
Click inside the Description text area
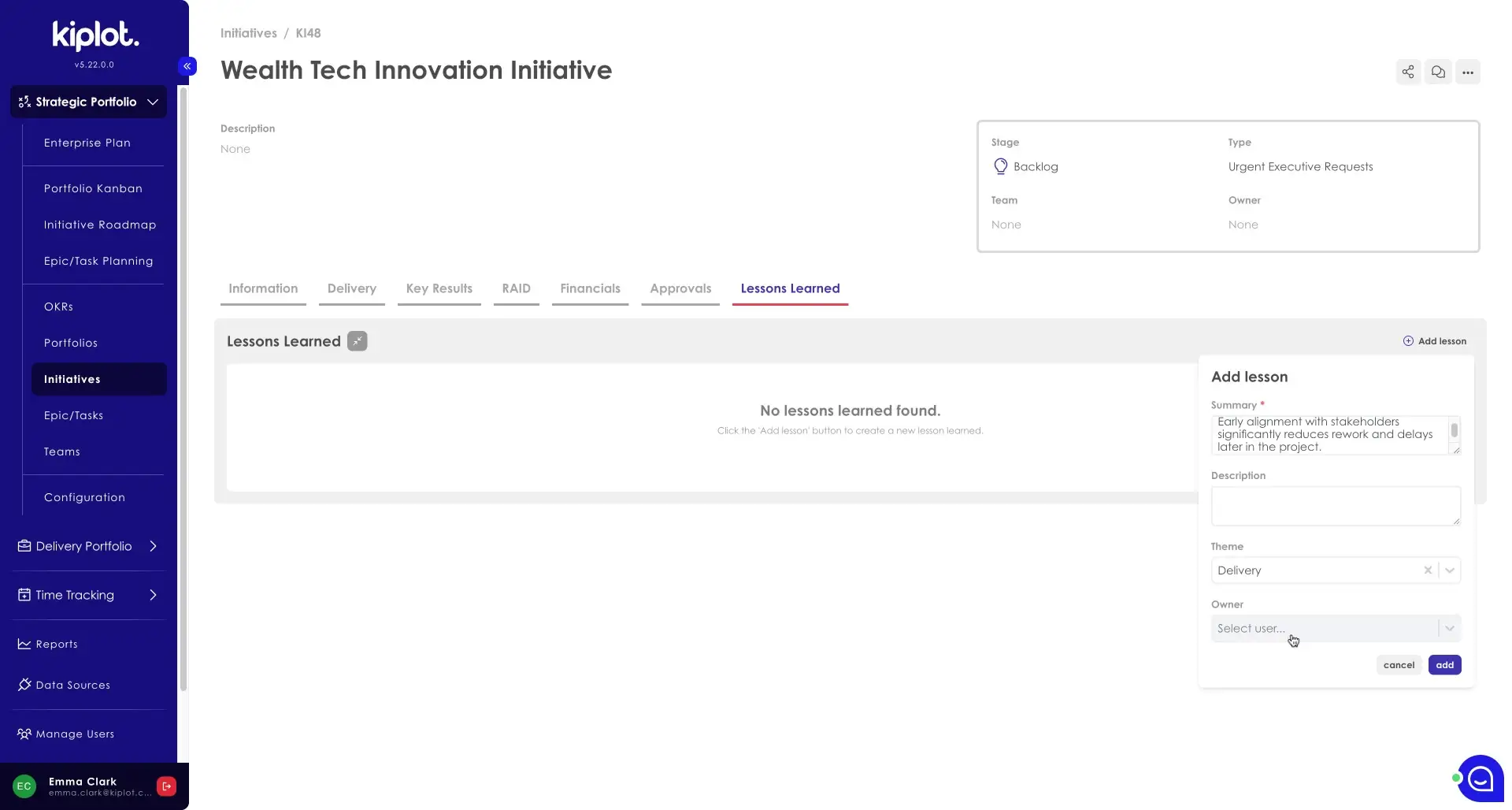click(x=1334, y=506)
